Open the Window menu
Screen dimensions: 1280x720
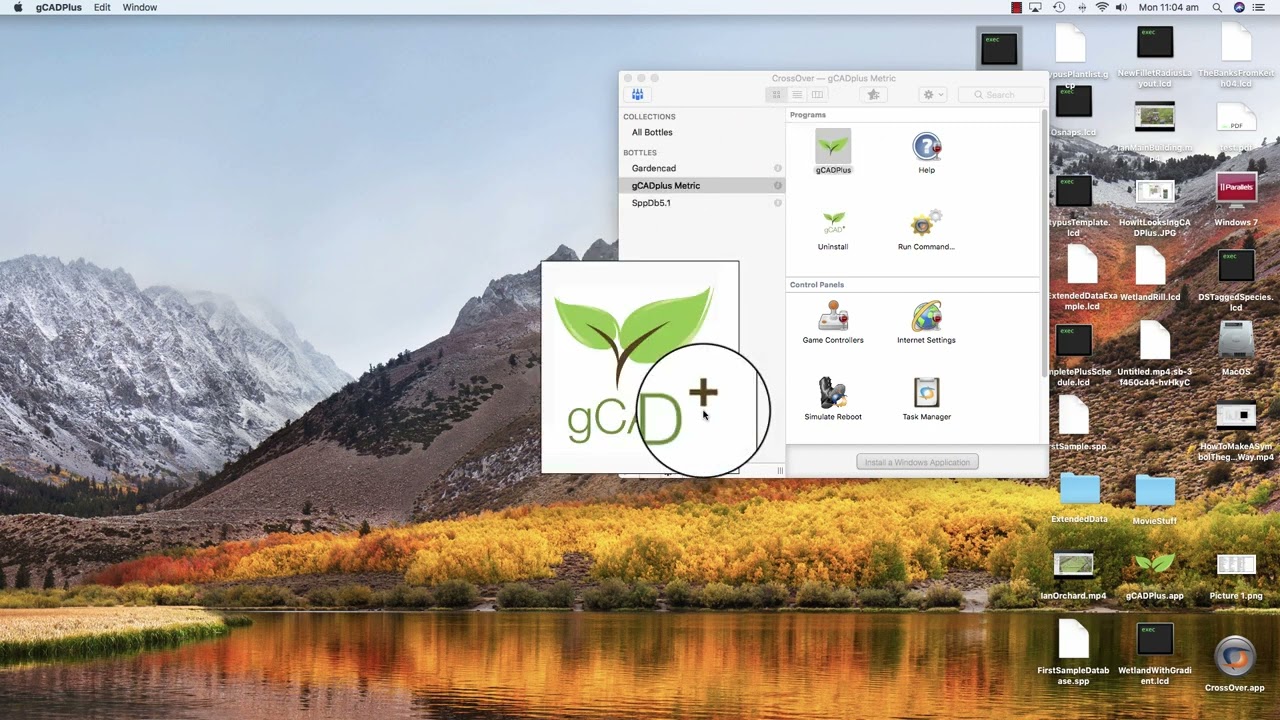(140, 7)
